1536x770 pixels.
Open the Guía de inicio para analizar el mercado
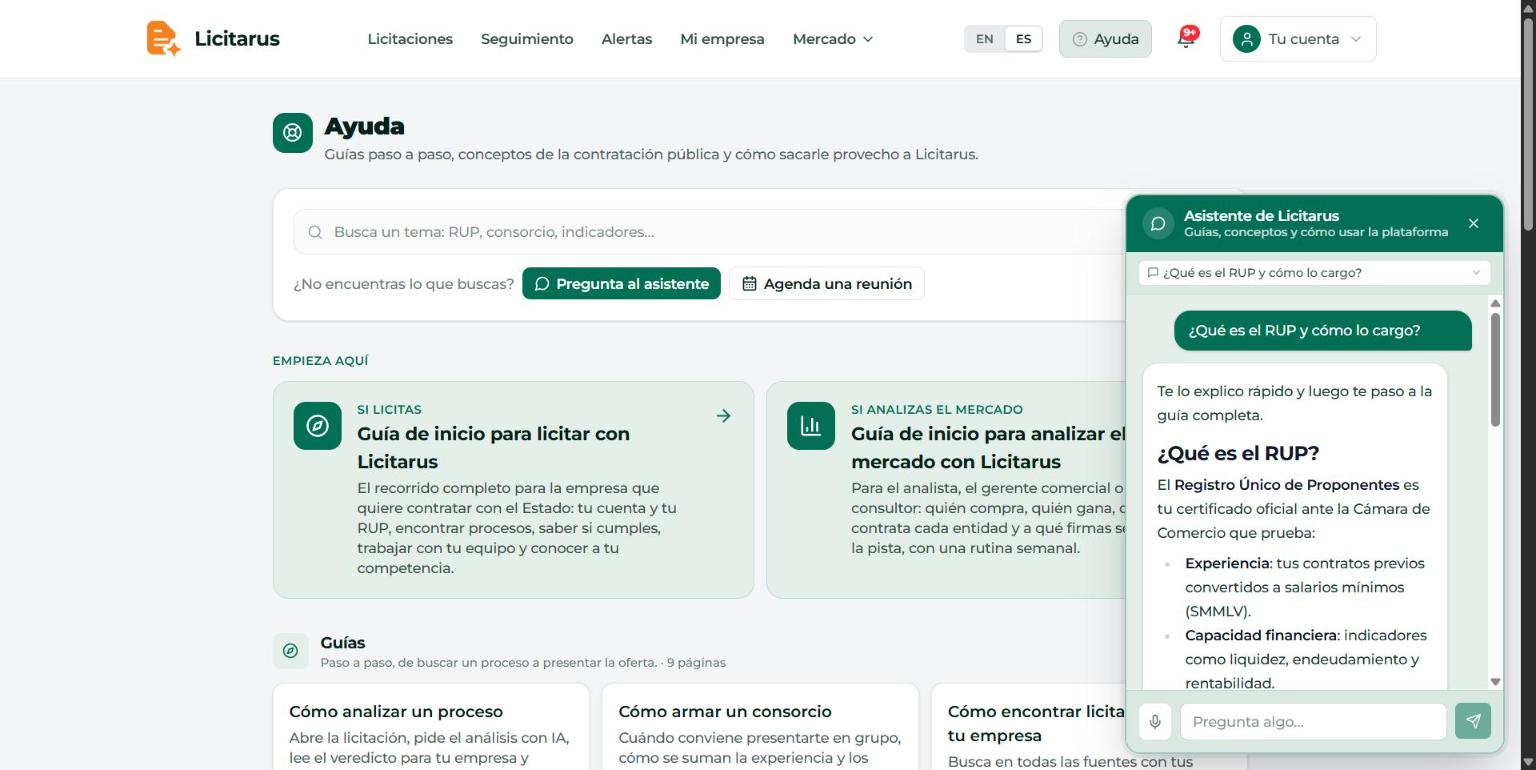click(946, 490)
